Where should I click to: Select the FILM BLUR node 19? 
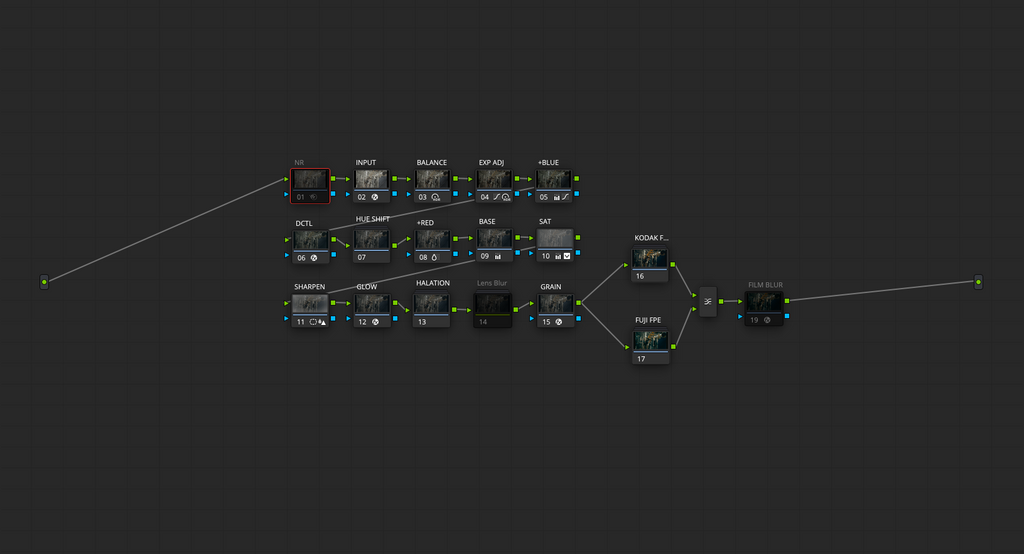tap(764, 308)
